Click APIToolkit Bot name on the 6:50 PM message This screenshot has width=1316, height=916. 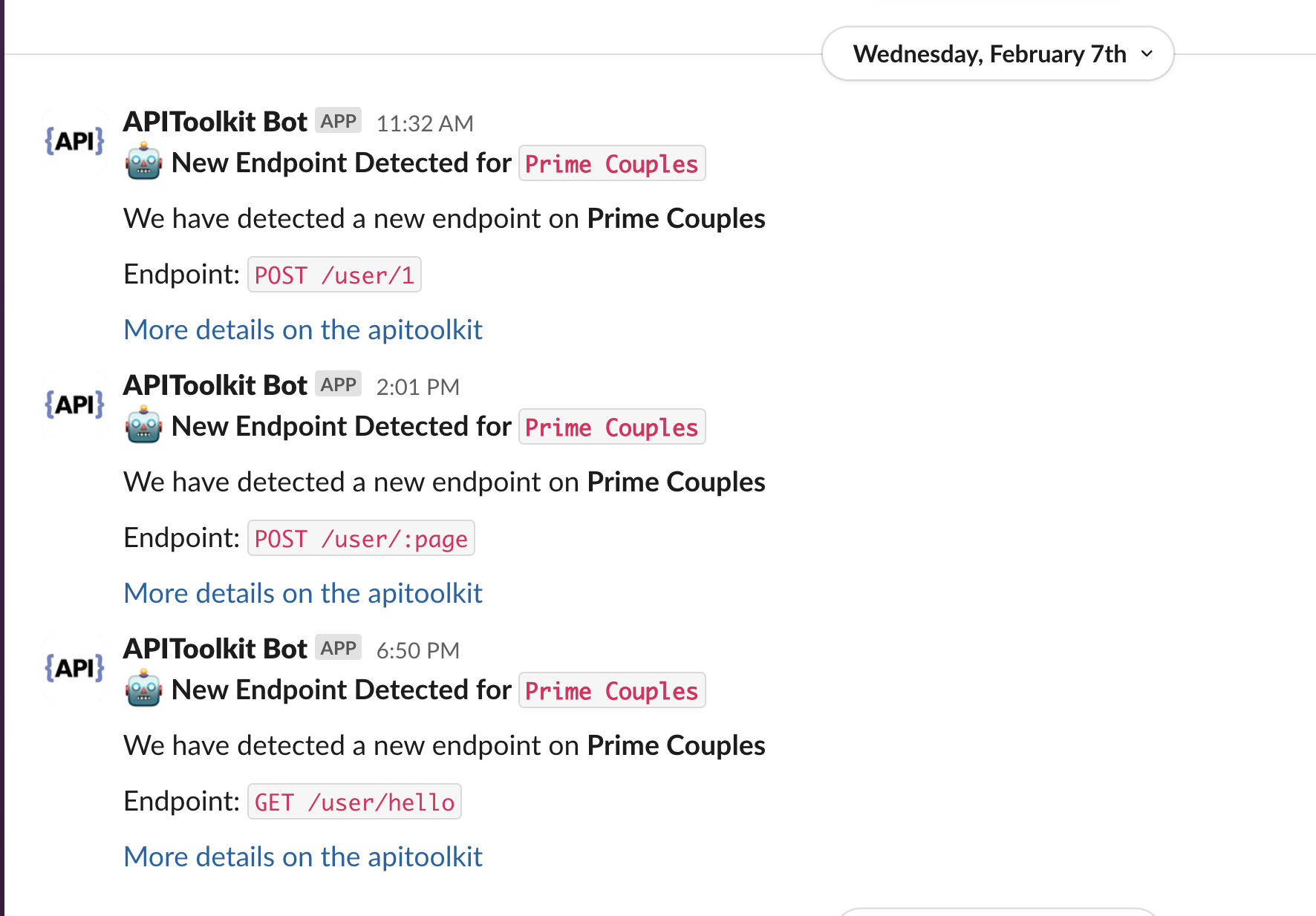pyautogui.click(x=215, y=649)
